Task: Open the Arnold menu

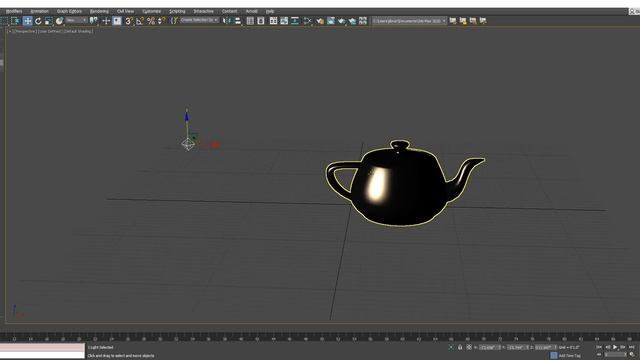Action: tap(251, 11)
